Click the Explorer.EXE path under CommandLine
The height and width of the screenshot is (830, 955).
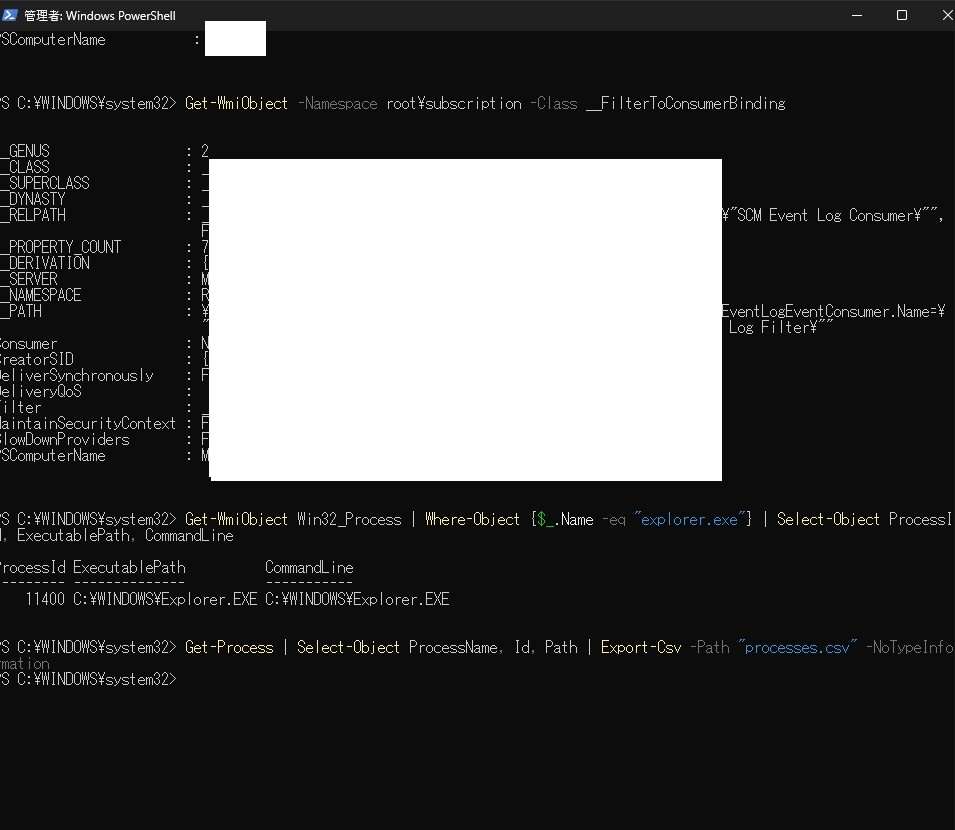357,599
